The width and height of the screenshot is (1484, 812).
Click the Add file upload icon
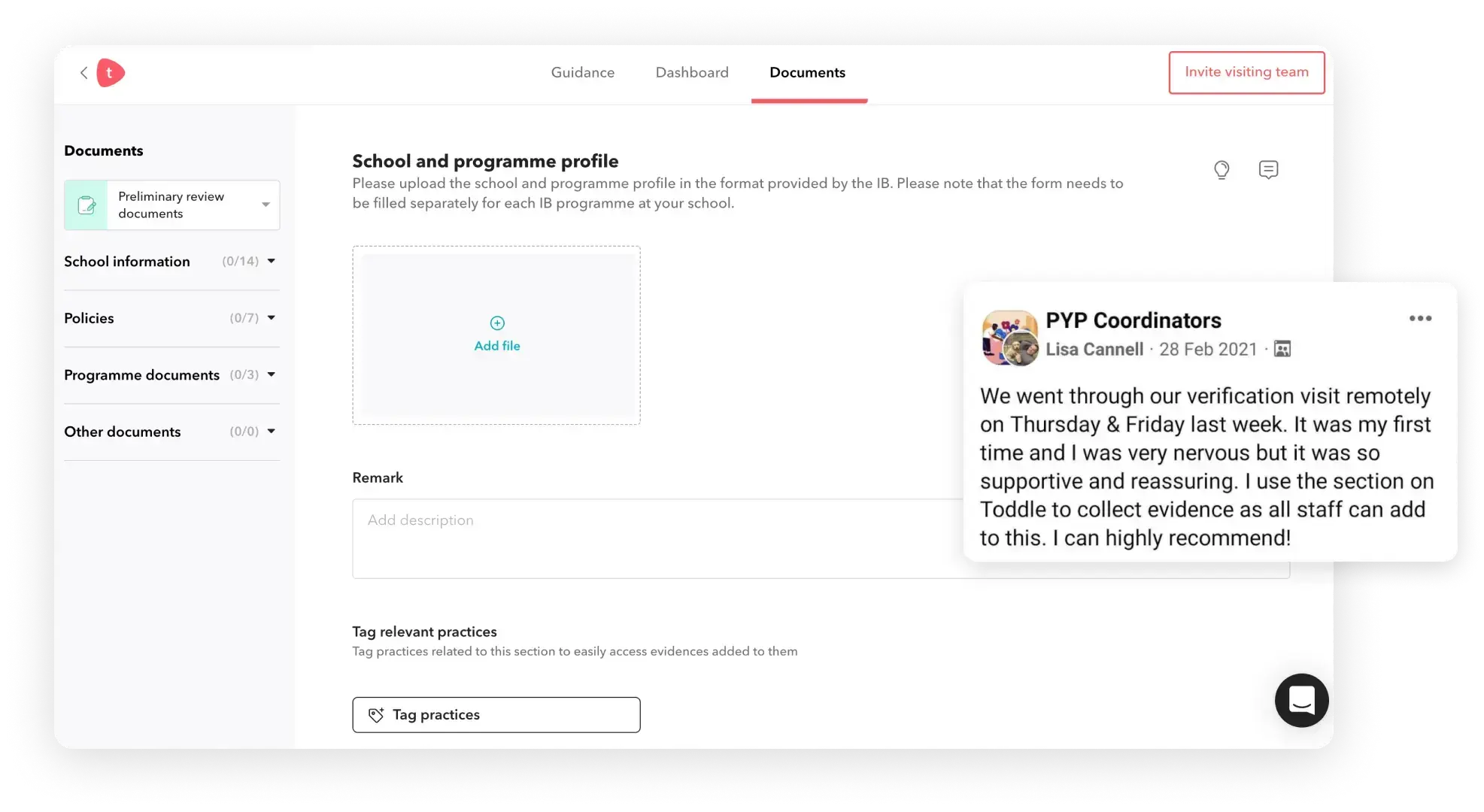tap(497, 322)
